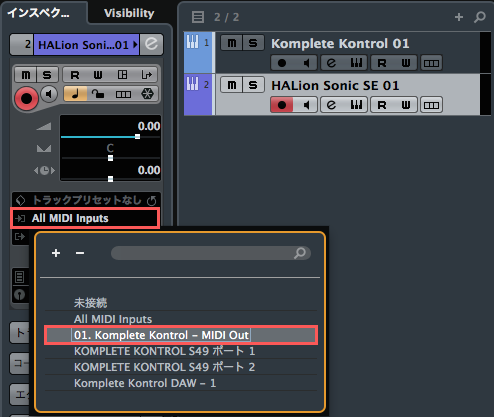This screenshot has height=417, width=494.
Task: Click the Edit Instrument (e) button in the inspector header
Action: tap(151, 44)
